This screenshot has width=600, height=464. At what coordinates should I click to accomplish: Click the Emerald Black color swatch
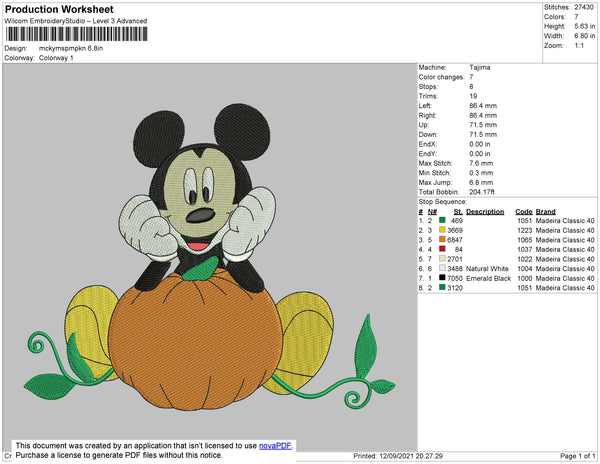coord(442,277)
